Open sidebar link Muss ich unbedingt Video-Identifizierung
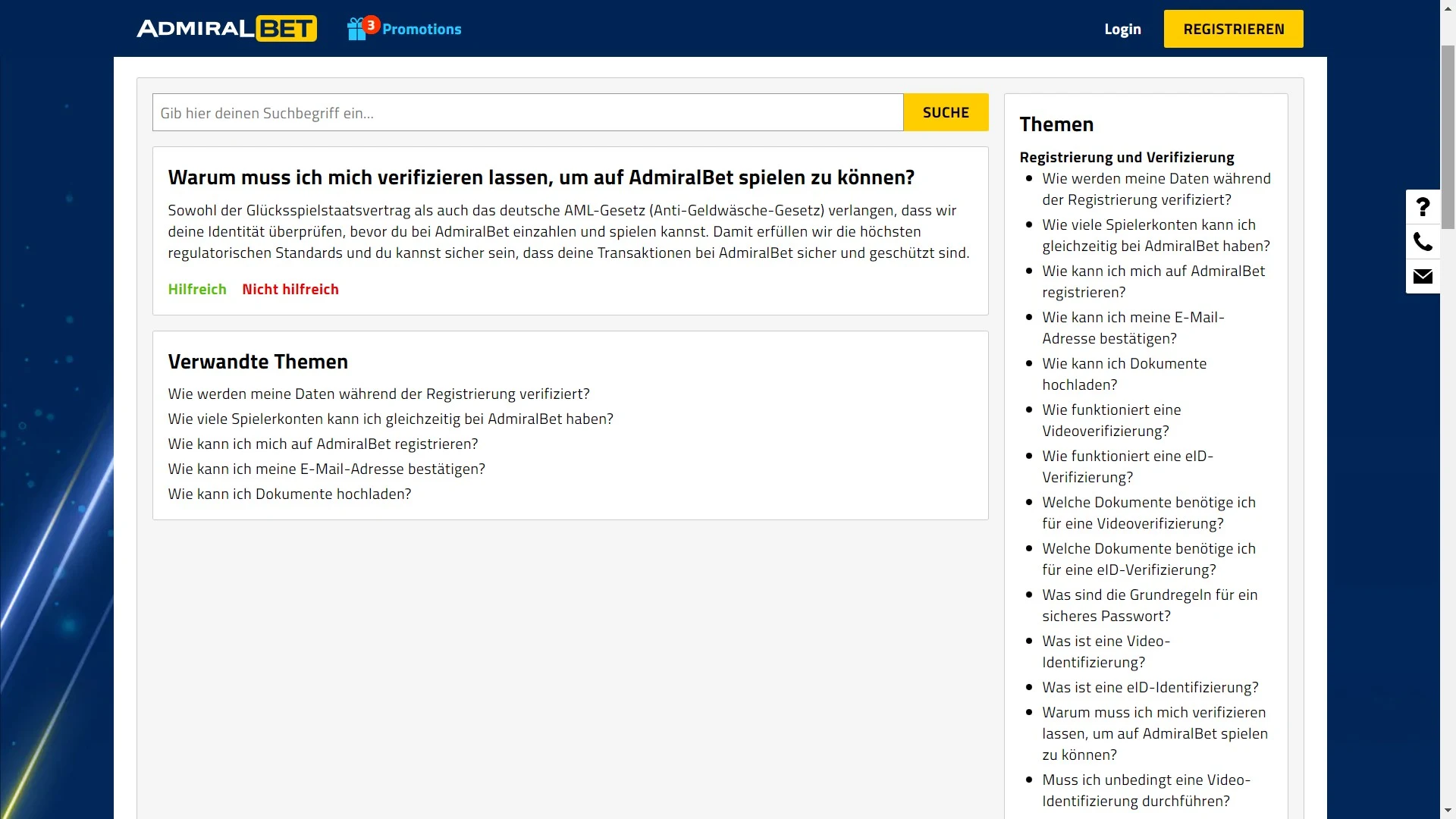 (x=1146, y=790)
